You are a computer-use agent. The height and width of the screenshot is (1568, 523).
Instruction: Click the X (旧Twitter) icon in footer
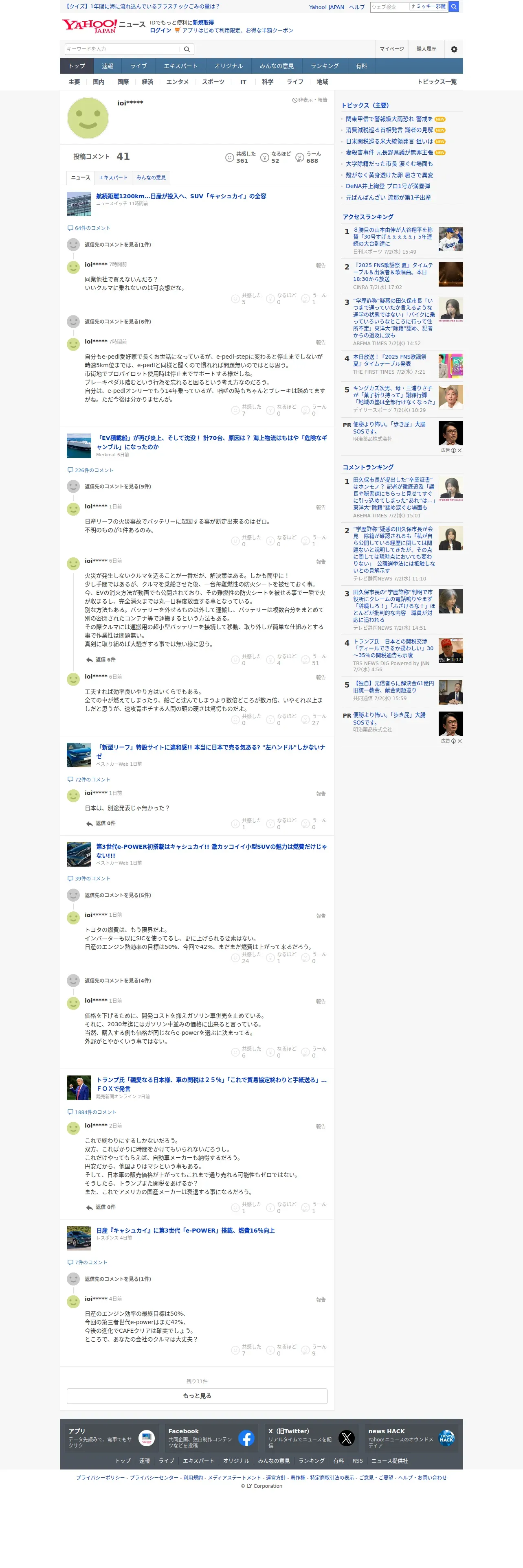click(x=347, y=1438)
